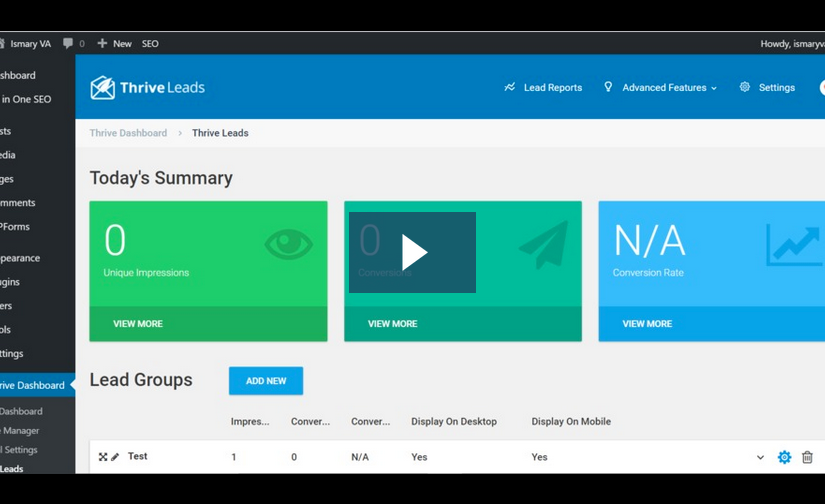Click the Thrive Leads breadcrumb

[x=220, y=133]
